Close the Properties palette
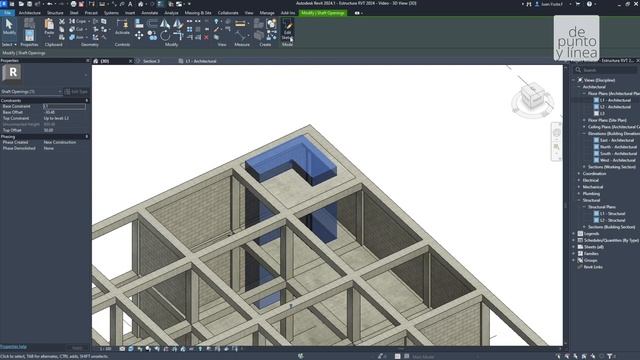The width and height of the screenshot is (640, 360). 87,60
